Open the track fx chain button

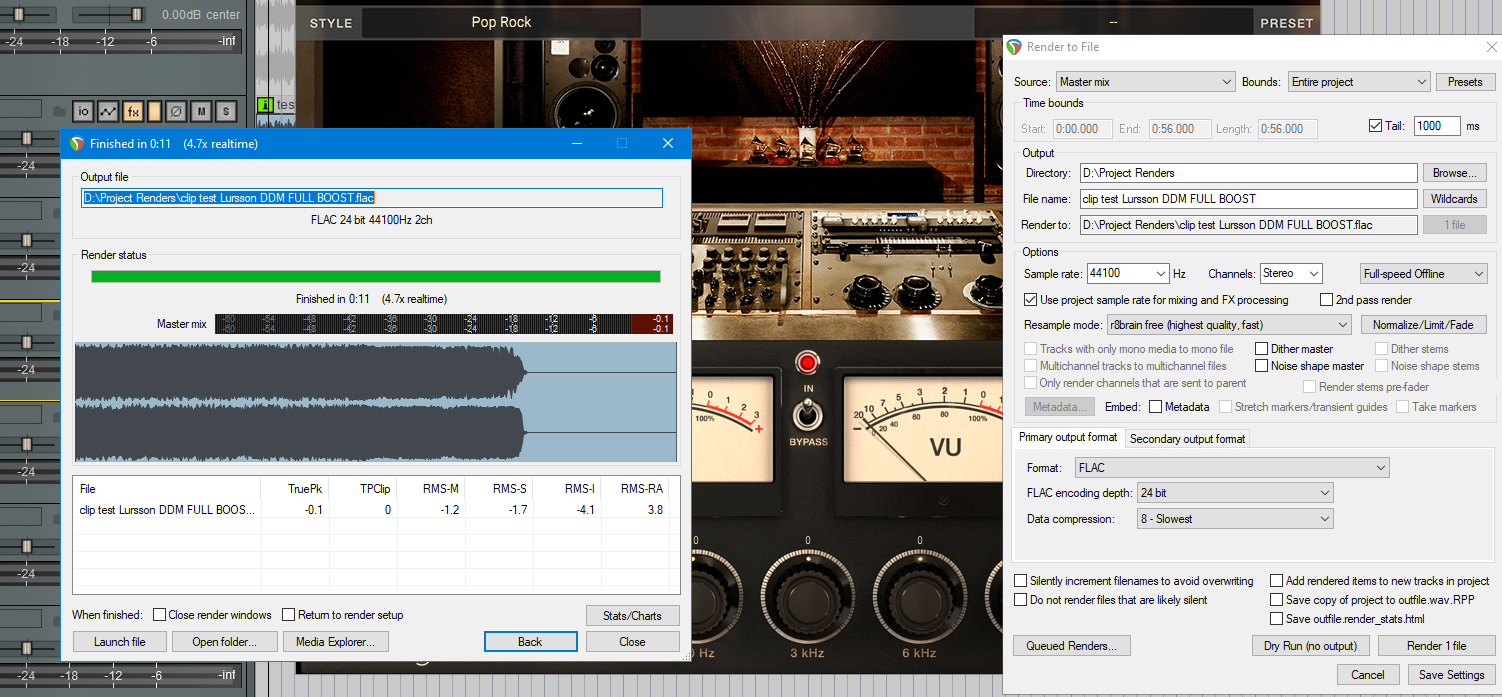point(132,111)
